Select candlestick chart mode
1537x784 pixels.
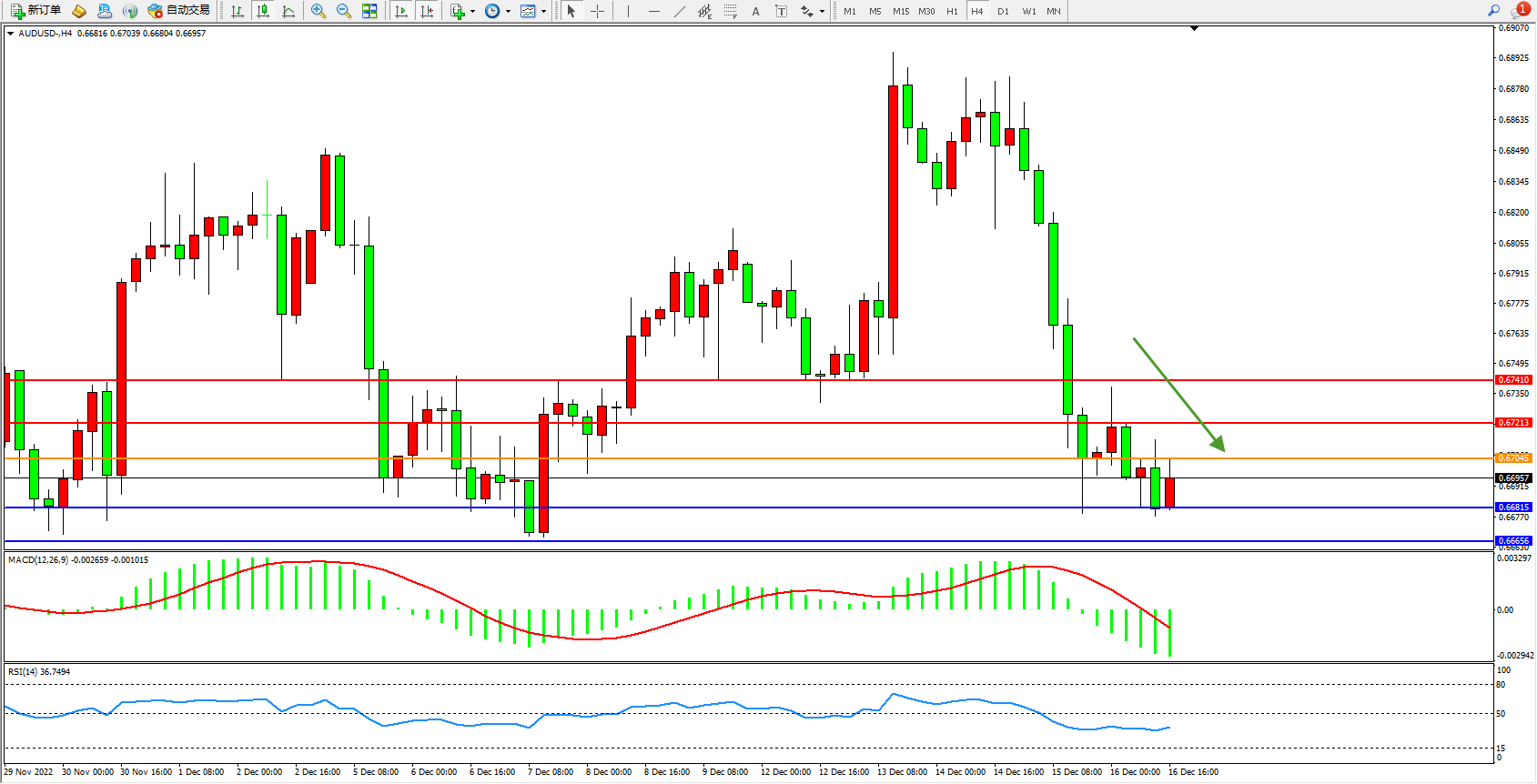click(263, 11)
